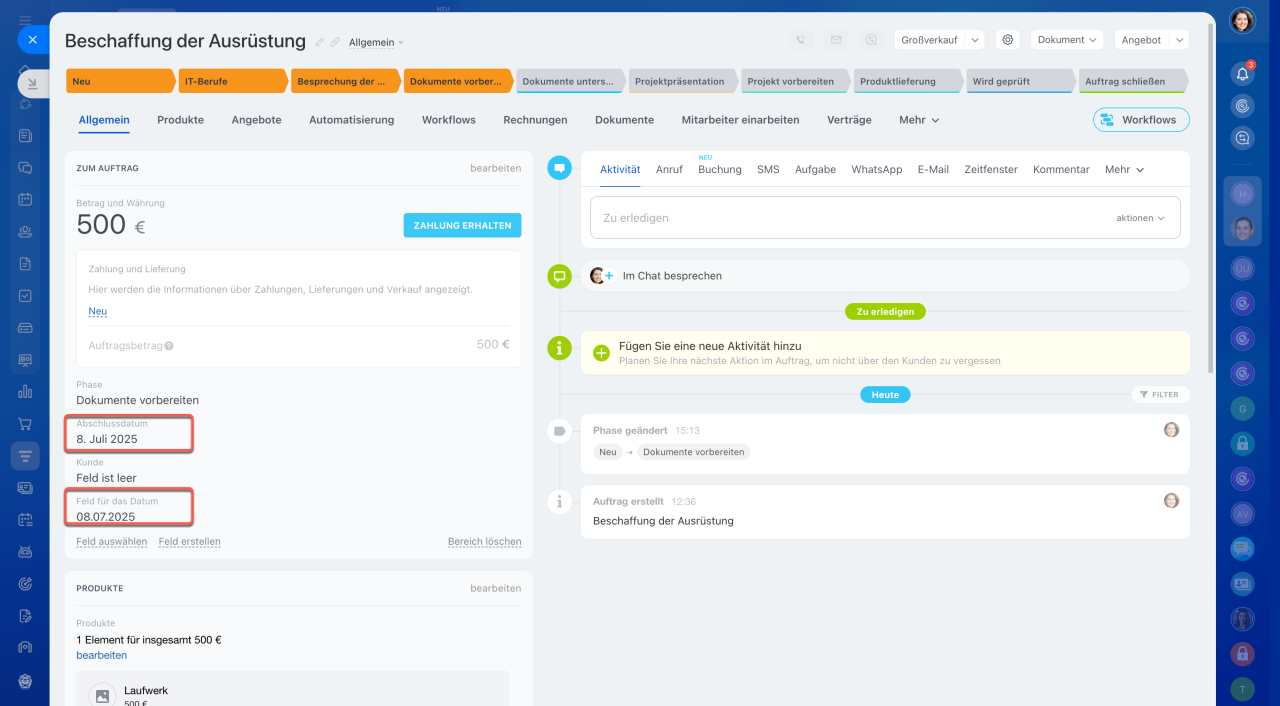
Task: Click the Workflows button at right
Action: [x=1141, y=120]
